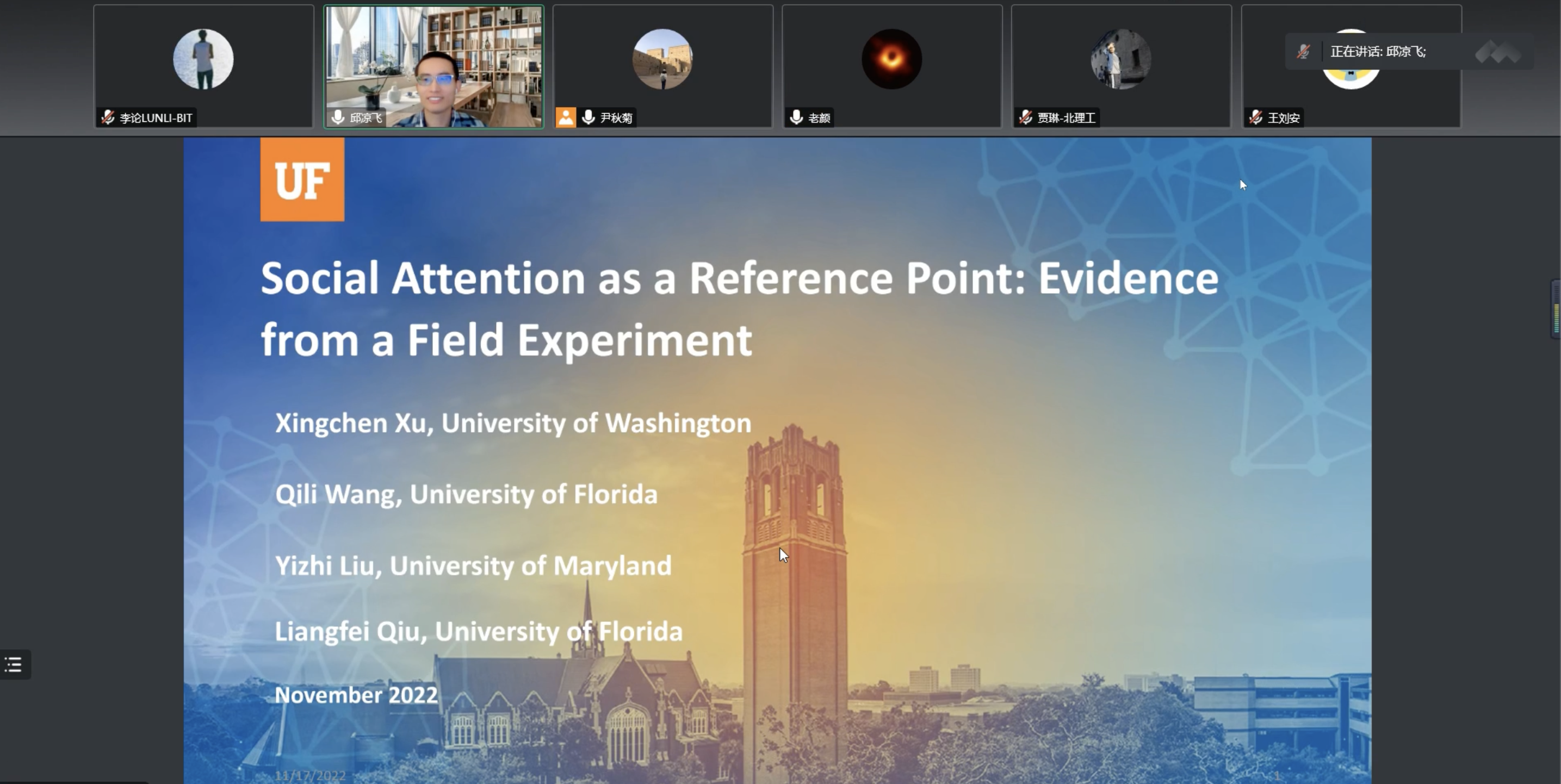The height and width of the screenshot is (784, 1561).
Task: Open the list panel icon at left edge
Action: [14, 664]
